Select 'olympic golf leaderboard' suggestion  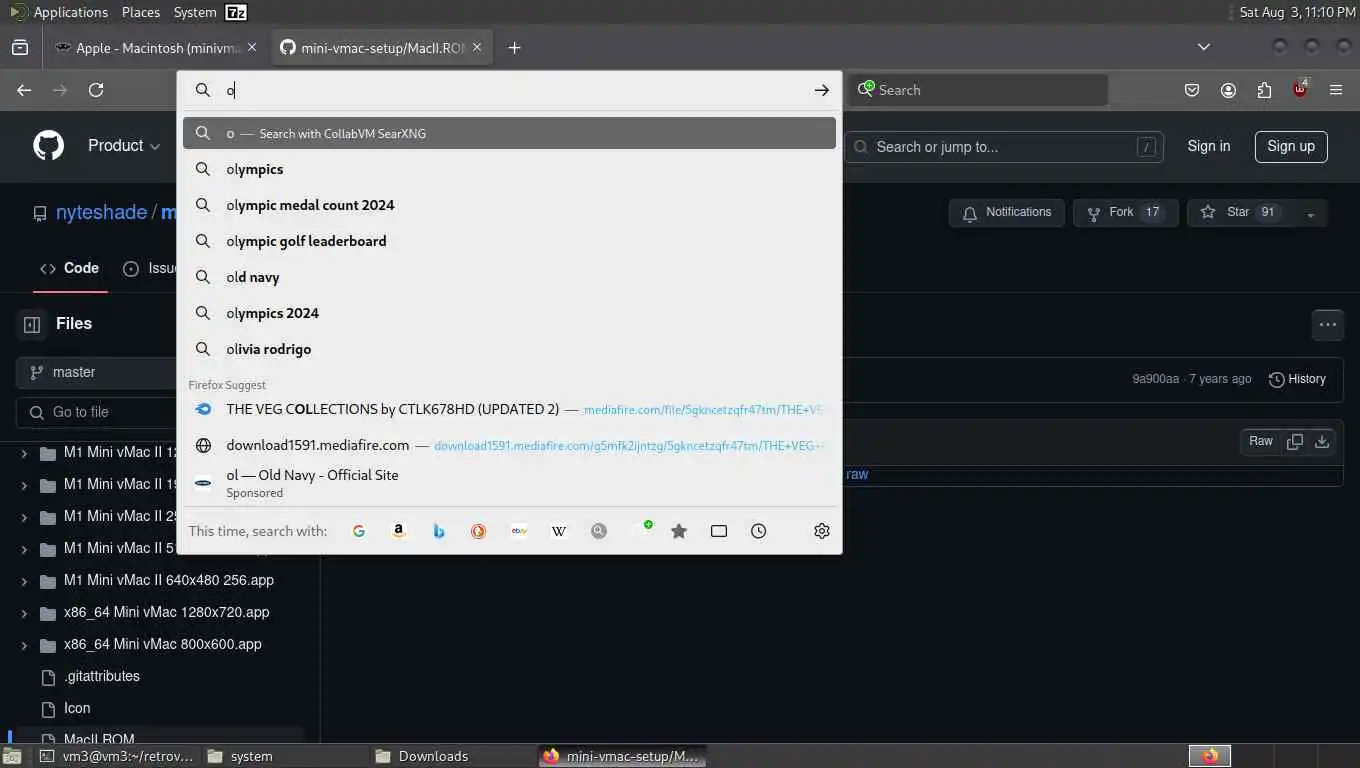tap(509, 241)
